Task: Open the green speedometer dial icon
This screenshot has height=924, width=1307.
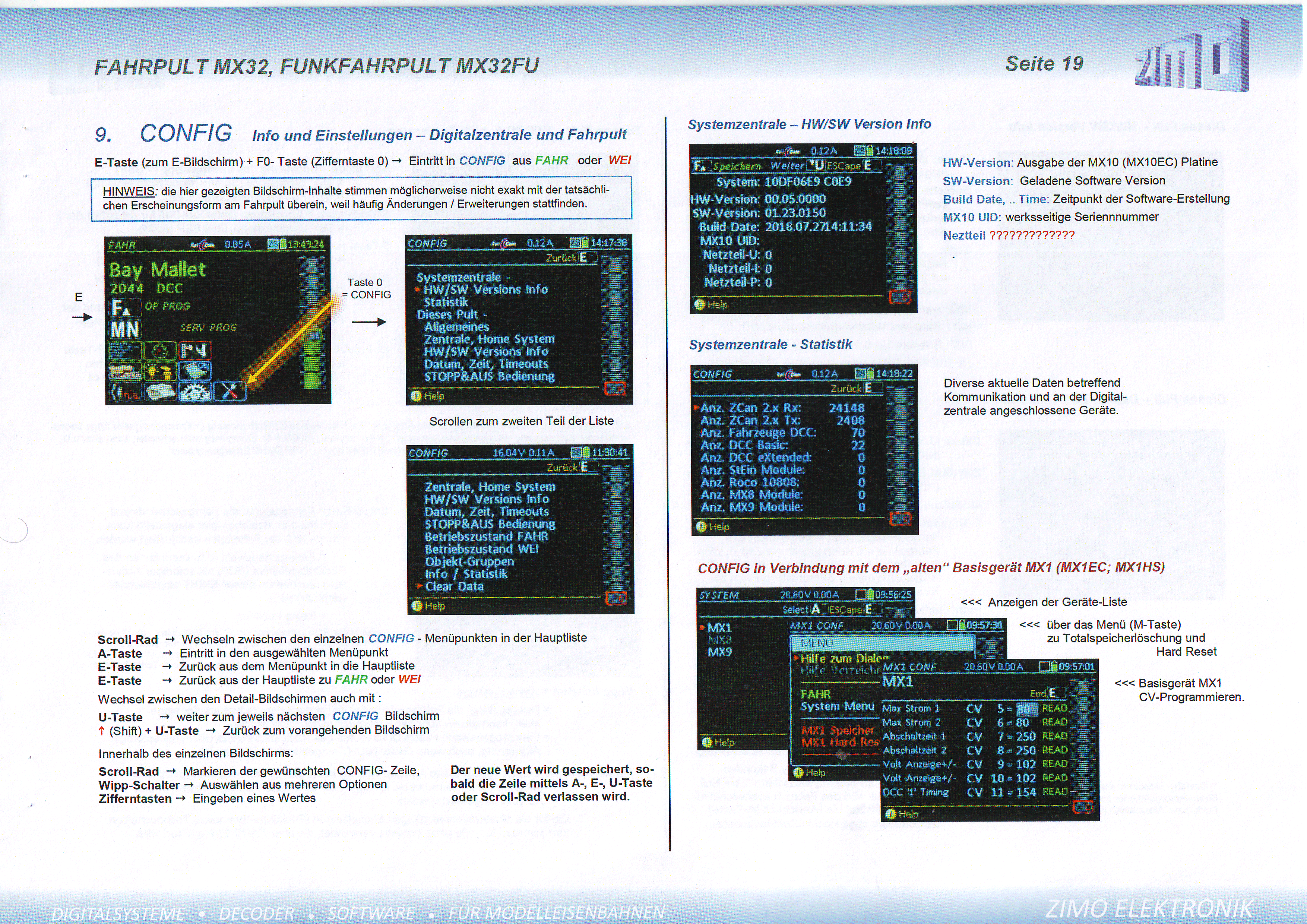Action: [x=160, y=350]
